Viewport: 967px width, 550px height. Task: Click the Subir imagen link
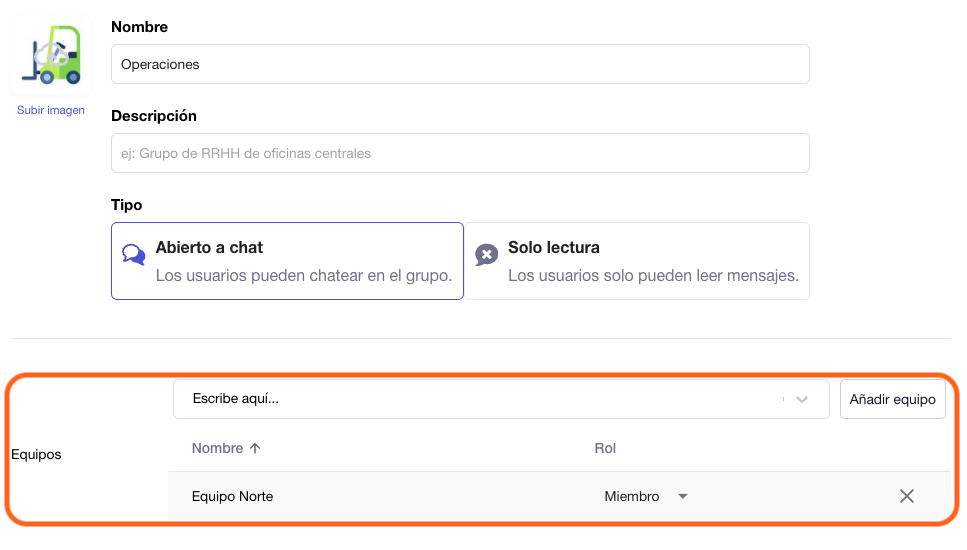coord(51,110)
